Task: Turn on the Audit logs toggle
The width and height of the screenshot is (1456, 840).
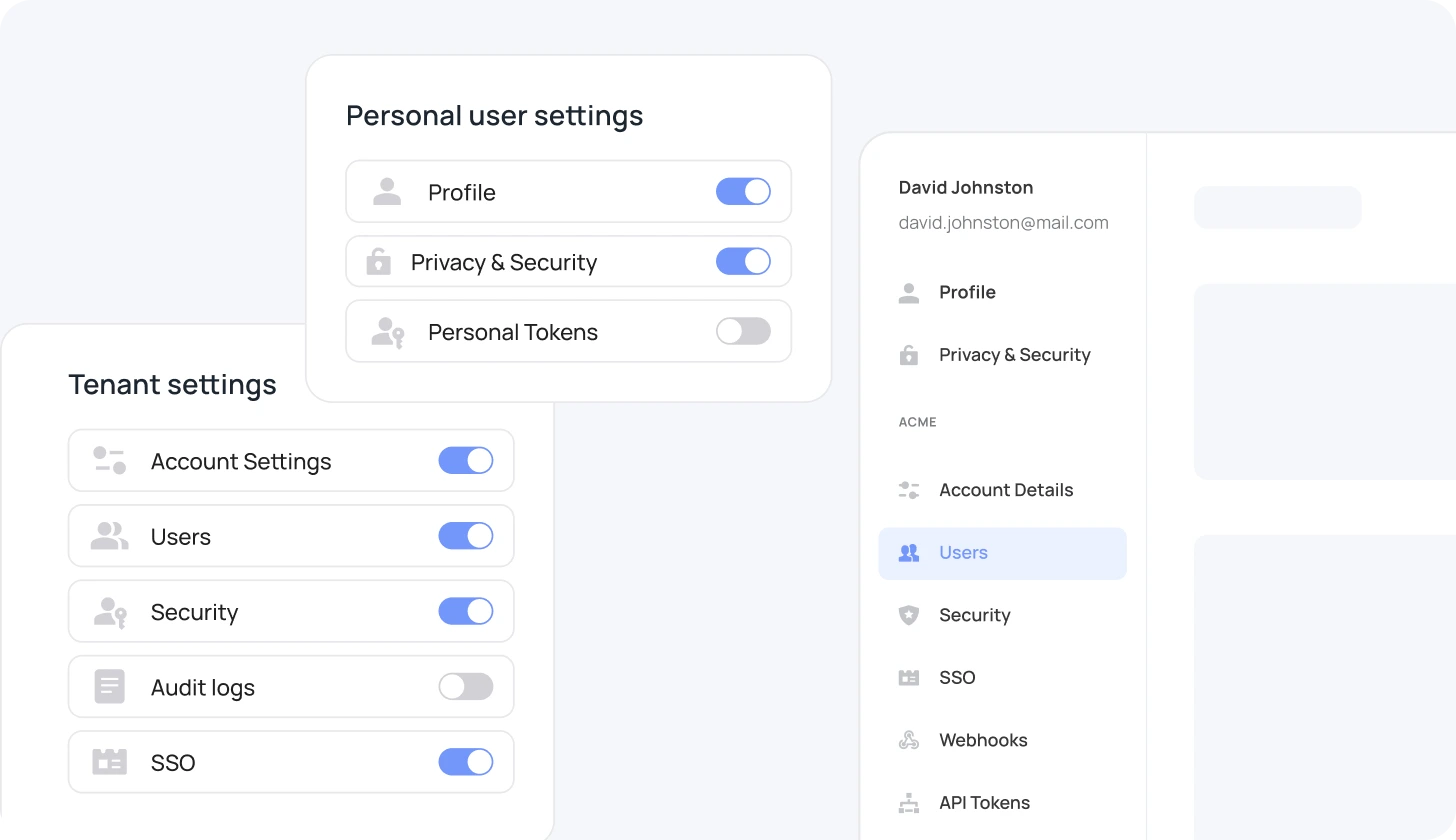Action: 466,686
